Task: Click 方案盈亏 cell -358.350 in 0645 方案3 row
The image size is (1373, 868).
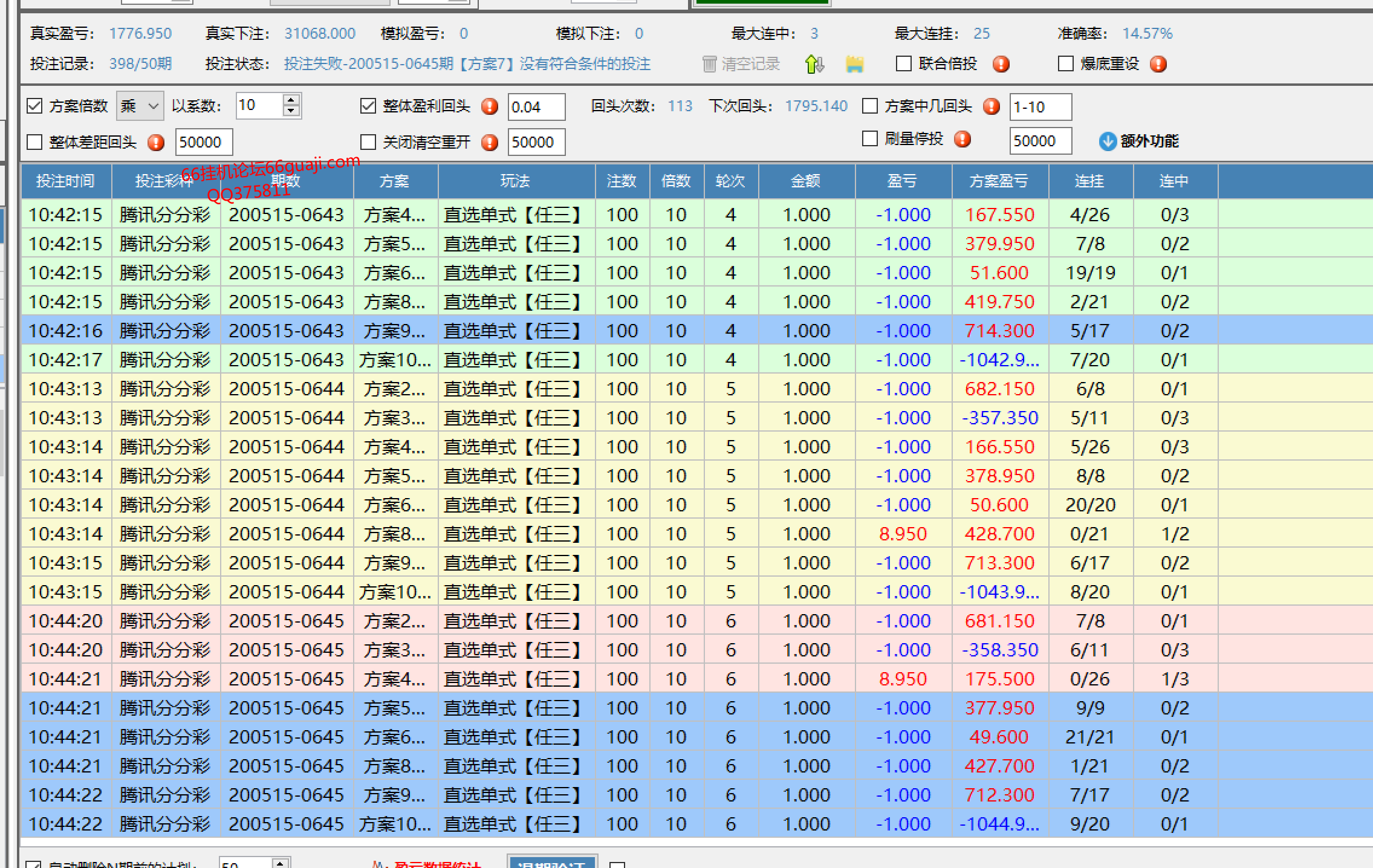Action: [x=1000, y=650]
